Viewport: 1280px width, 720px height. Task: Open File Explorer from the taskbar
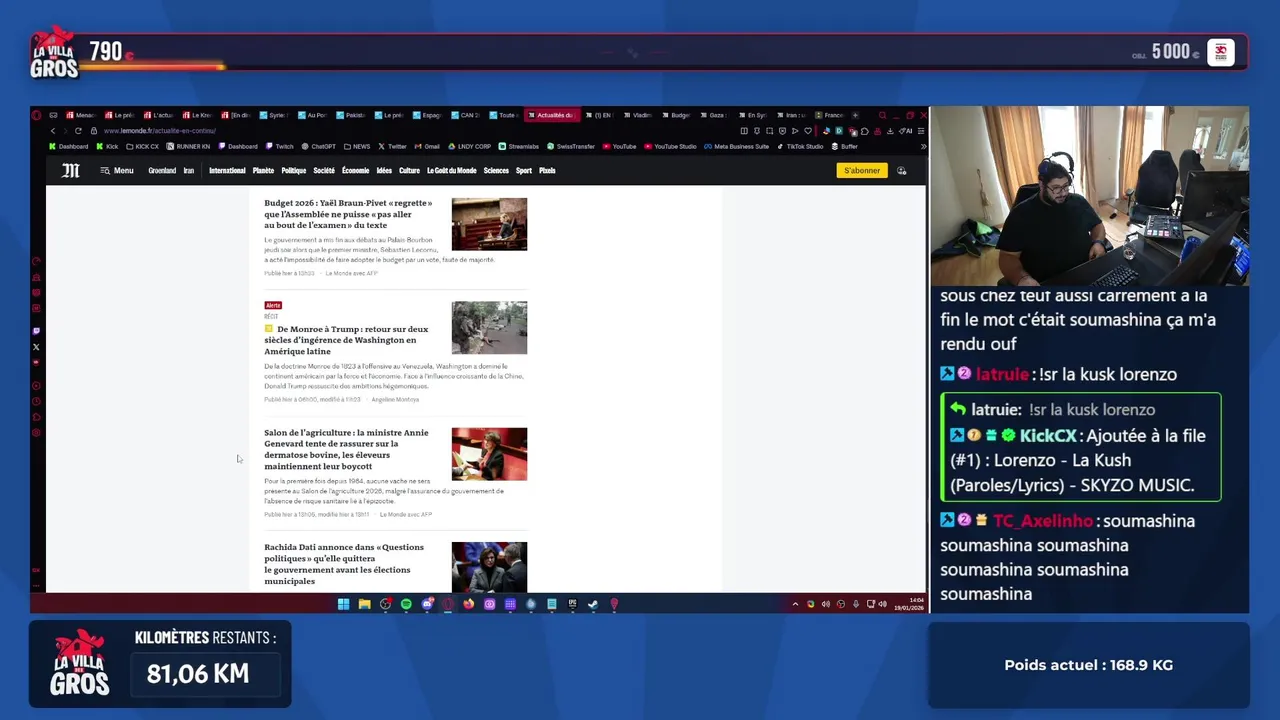(x=364, y=604)
